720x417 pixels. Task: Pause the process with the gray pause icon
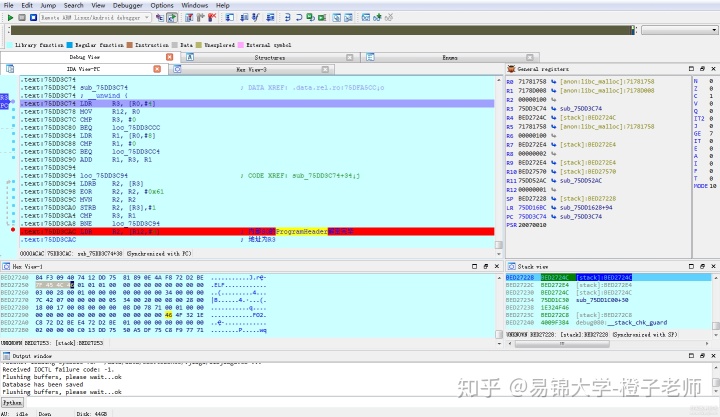pos(22,17)
